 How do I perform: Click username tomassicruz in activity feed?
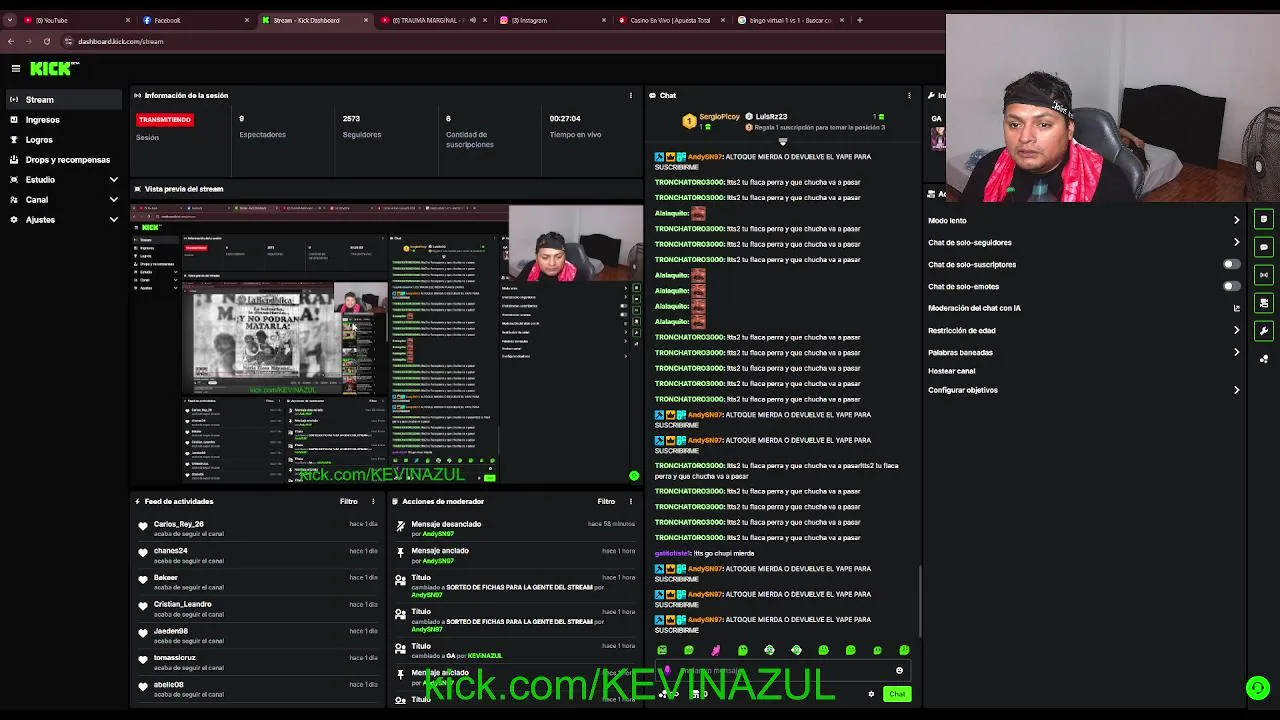pos(175,658)
